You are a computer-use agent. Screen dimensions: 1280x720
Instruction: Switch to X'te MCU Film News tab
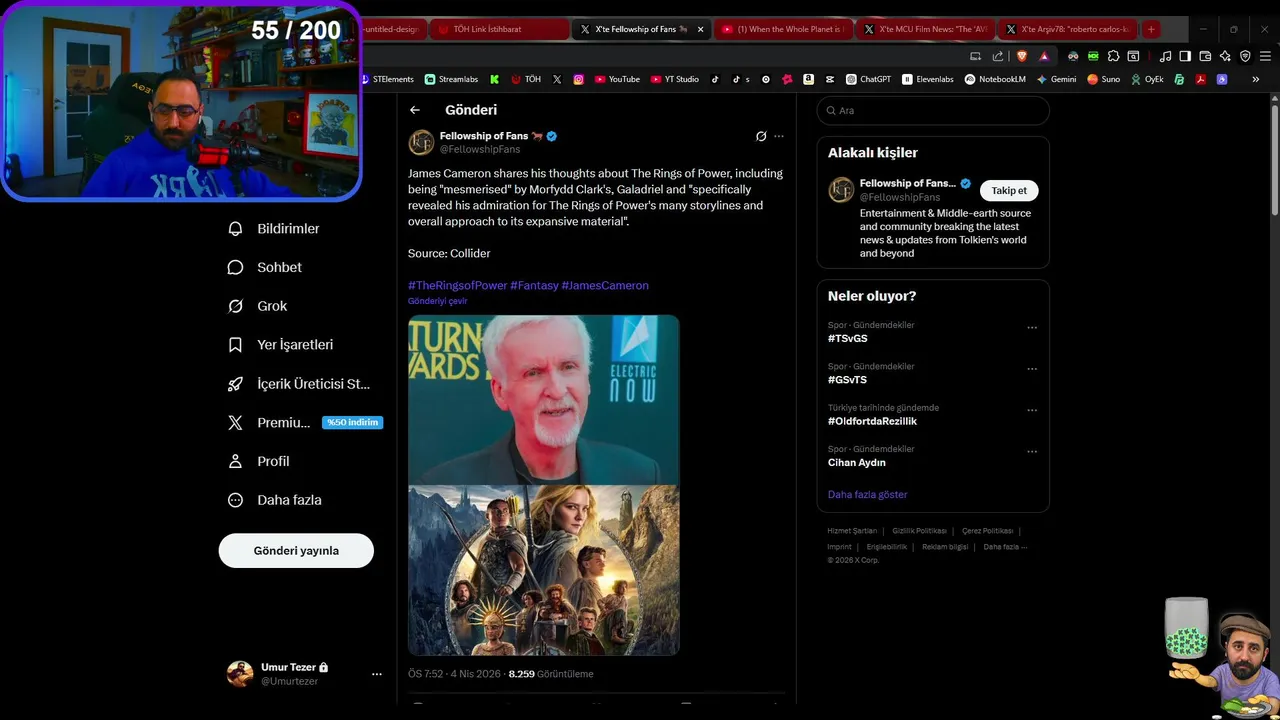tap(925, 29)
